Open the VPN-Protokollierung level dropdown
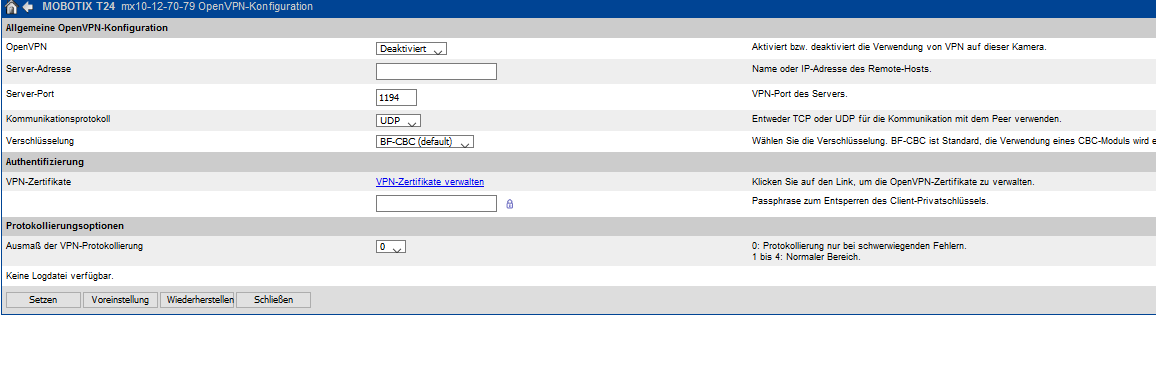The image size is (1156, 389). point(391,247)
